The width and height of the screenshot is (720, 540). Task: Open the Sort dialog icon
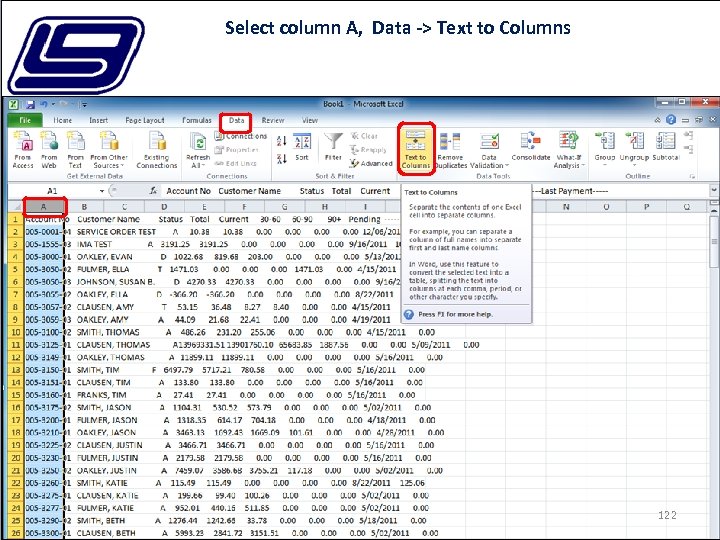click(302, 148)
